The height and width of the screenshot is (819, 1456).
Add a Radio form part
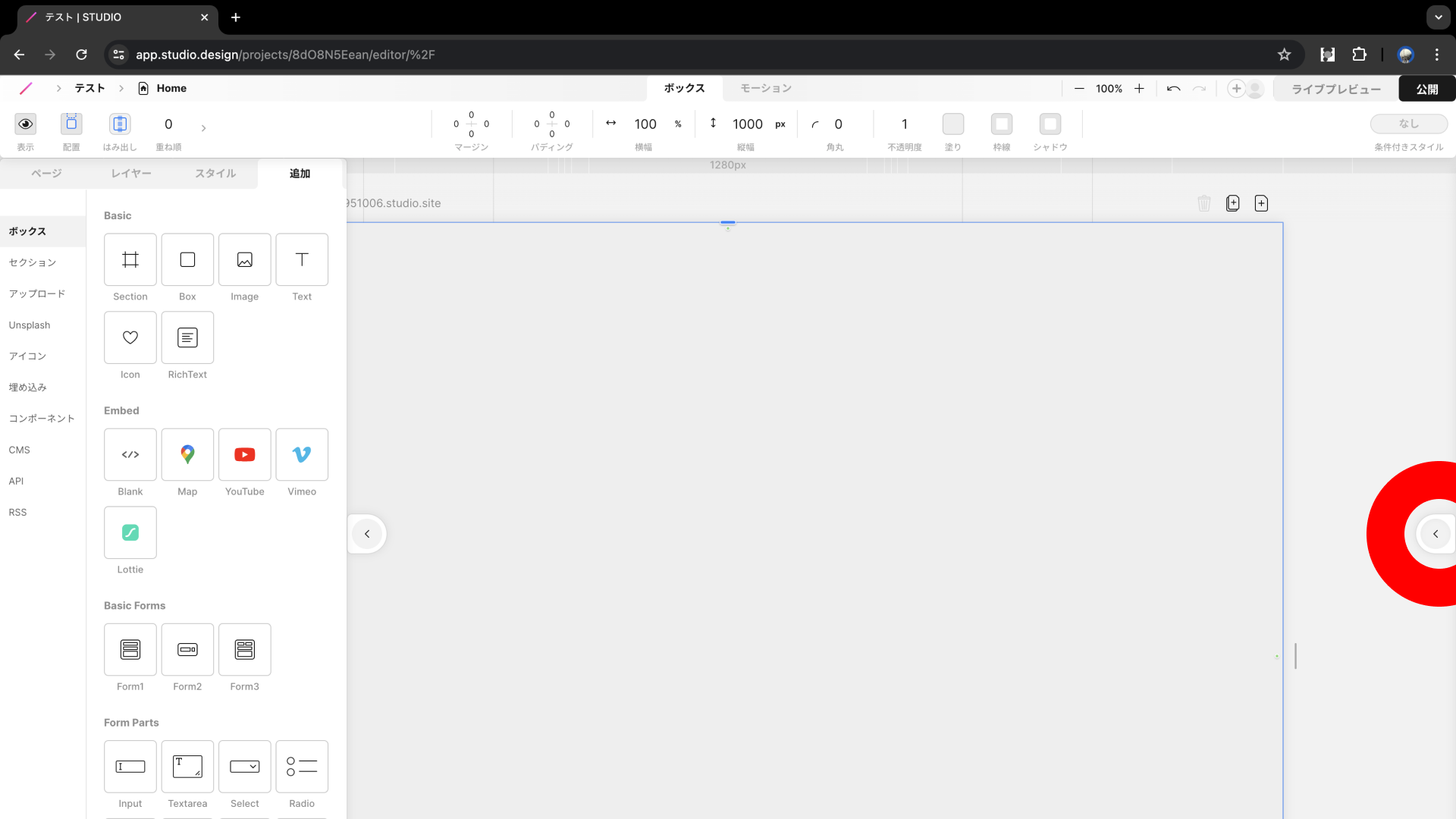[x=302, y=767]
